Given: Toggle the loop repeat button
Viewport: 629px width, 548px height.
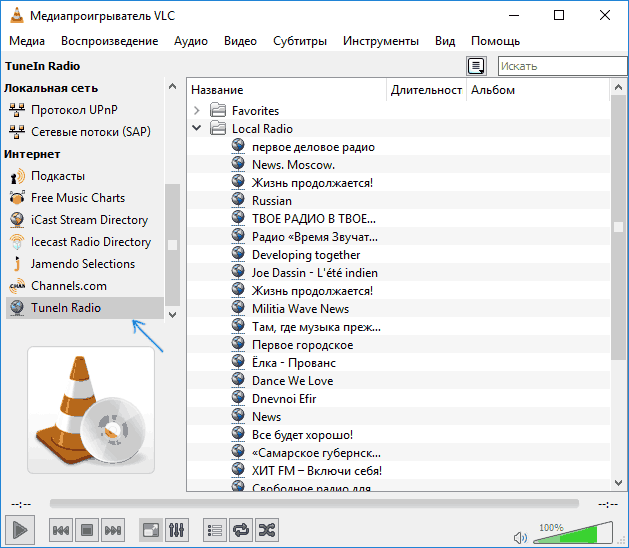Looking at the screenshot, I should [x=241, y=530].
